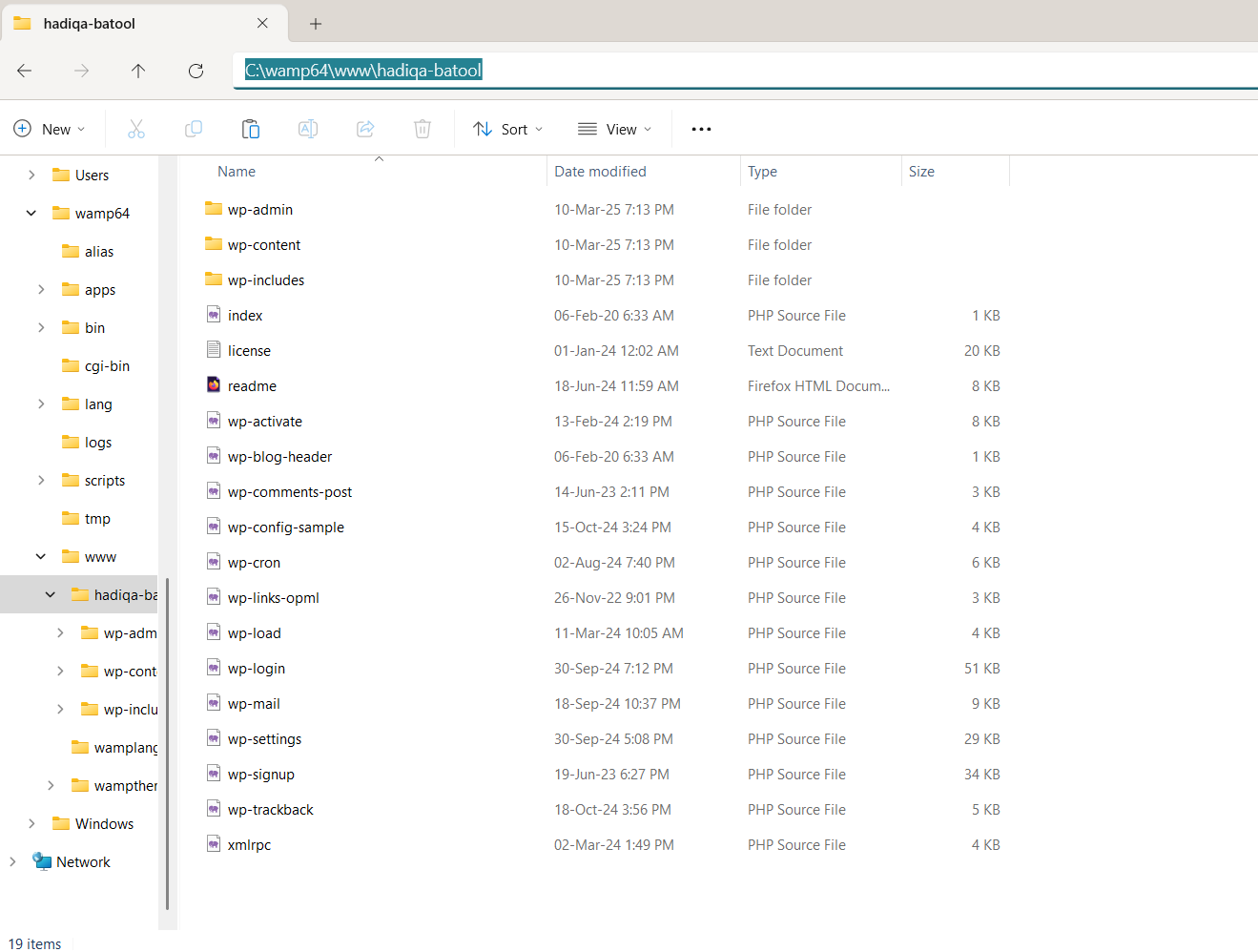1258x952 pixels.
Task: Click the wp-admin folder icon in file list
Action: pyautogui.click(x=214, y=209)
